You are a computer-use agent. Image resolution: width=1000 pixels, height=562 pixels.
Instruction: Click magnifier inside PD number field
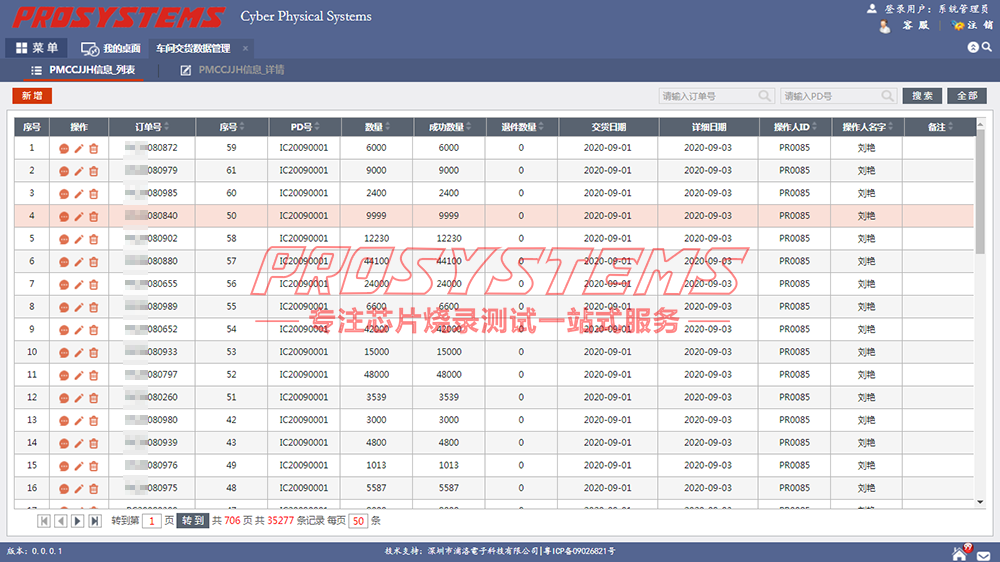[887, 96]
